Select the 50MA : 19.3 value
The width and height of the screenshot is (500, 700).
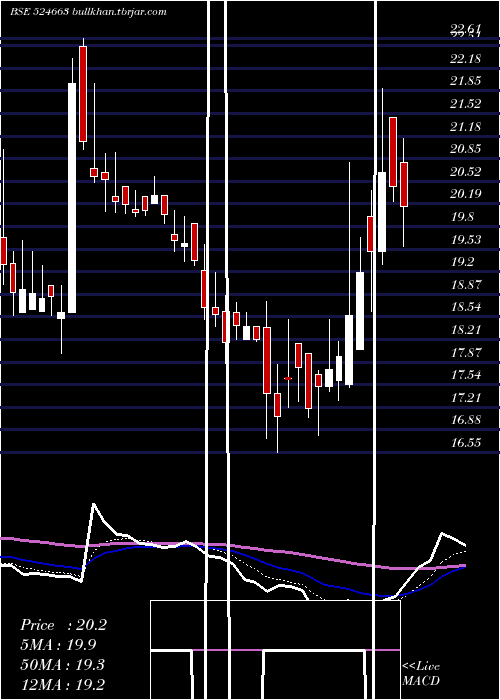coord(62,665)
